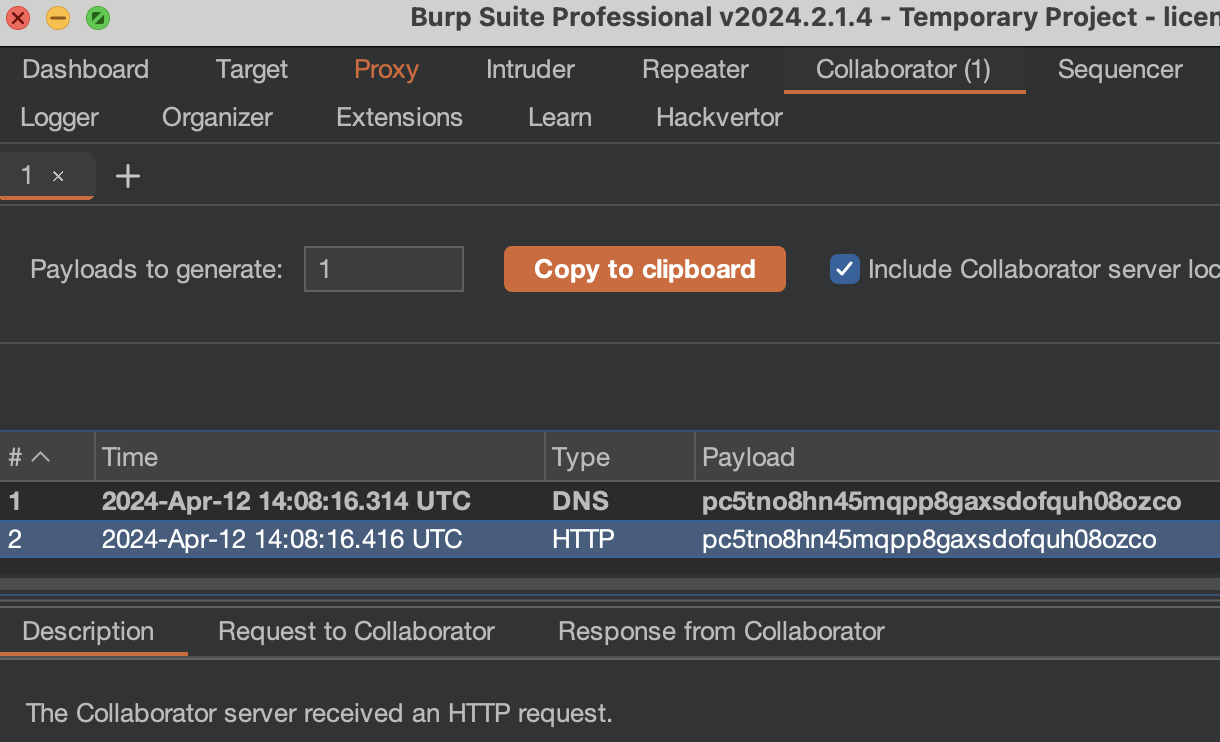This screenshot has width=1220, height=742.
Task: Open the Repeater tab
Action: pos(695,69)
